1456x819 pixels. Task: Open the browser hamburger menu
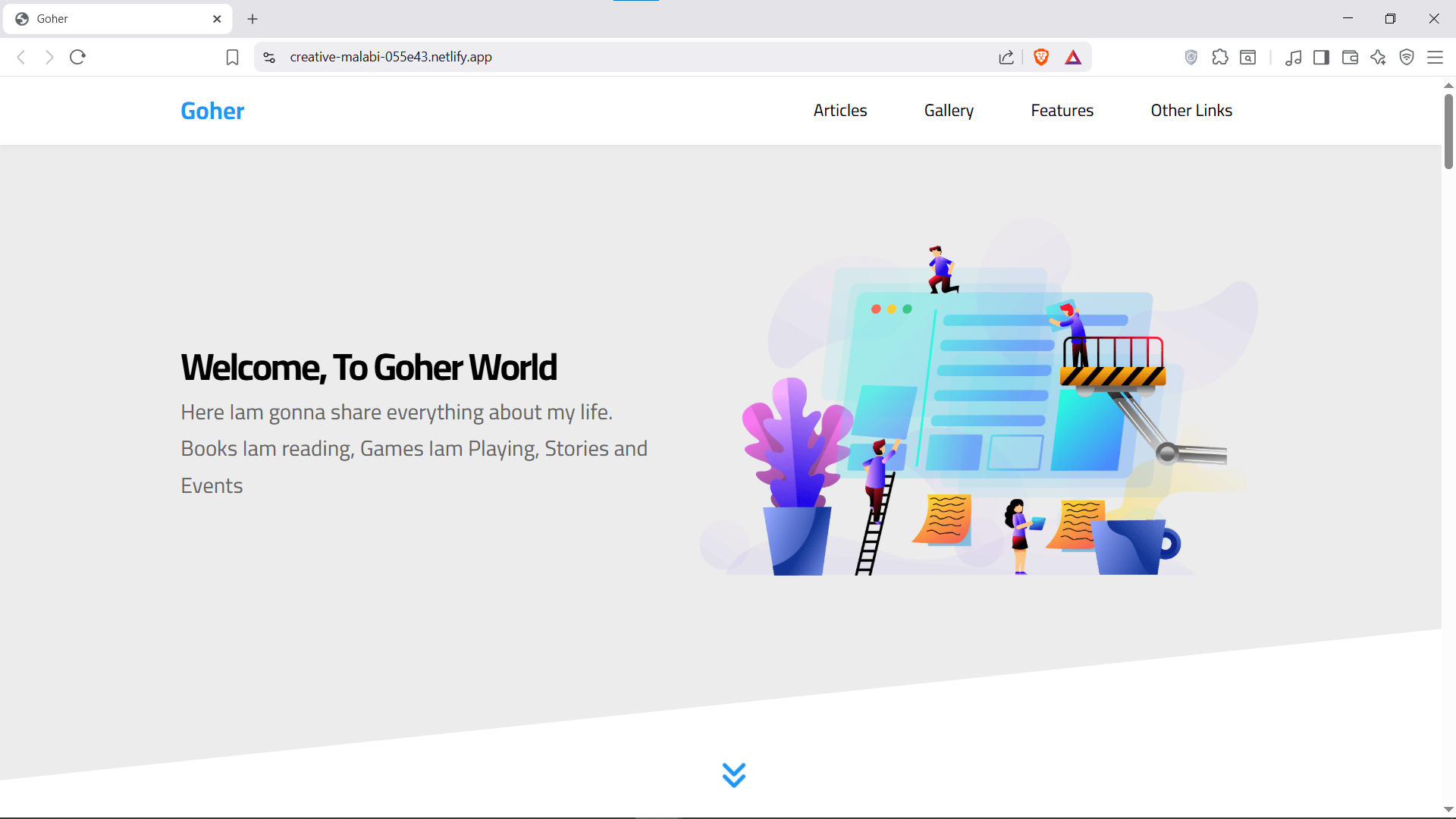1435,57
